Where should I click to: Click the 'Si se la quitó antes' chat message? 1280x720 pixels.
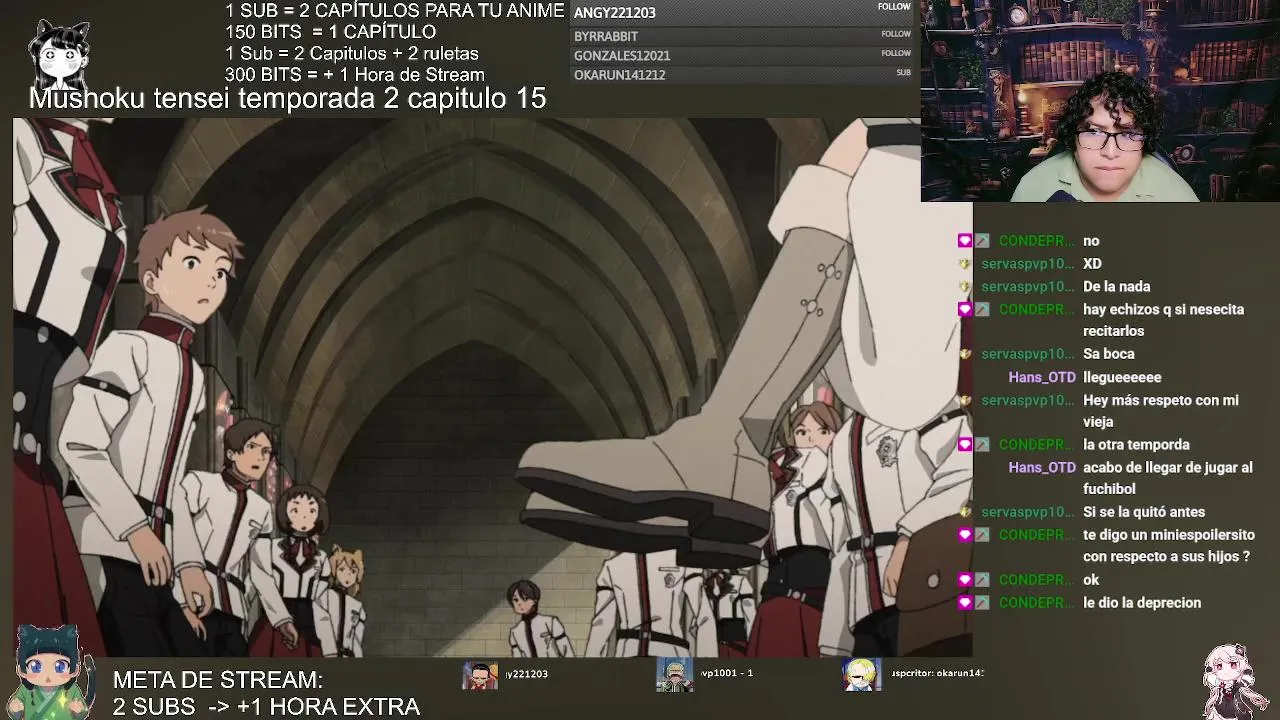coord(1144,512)
